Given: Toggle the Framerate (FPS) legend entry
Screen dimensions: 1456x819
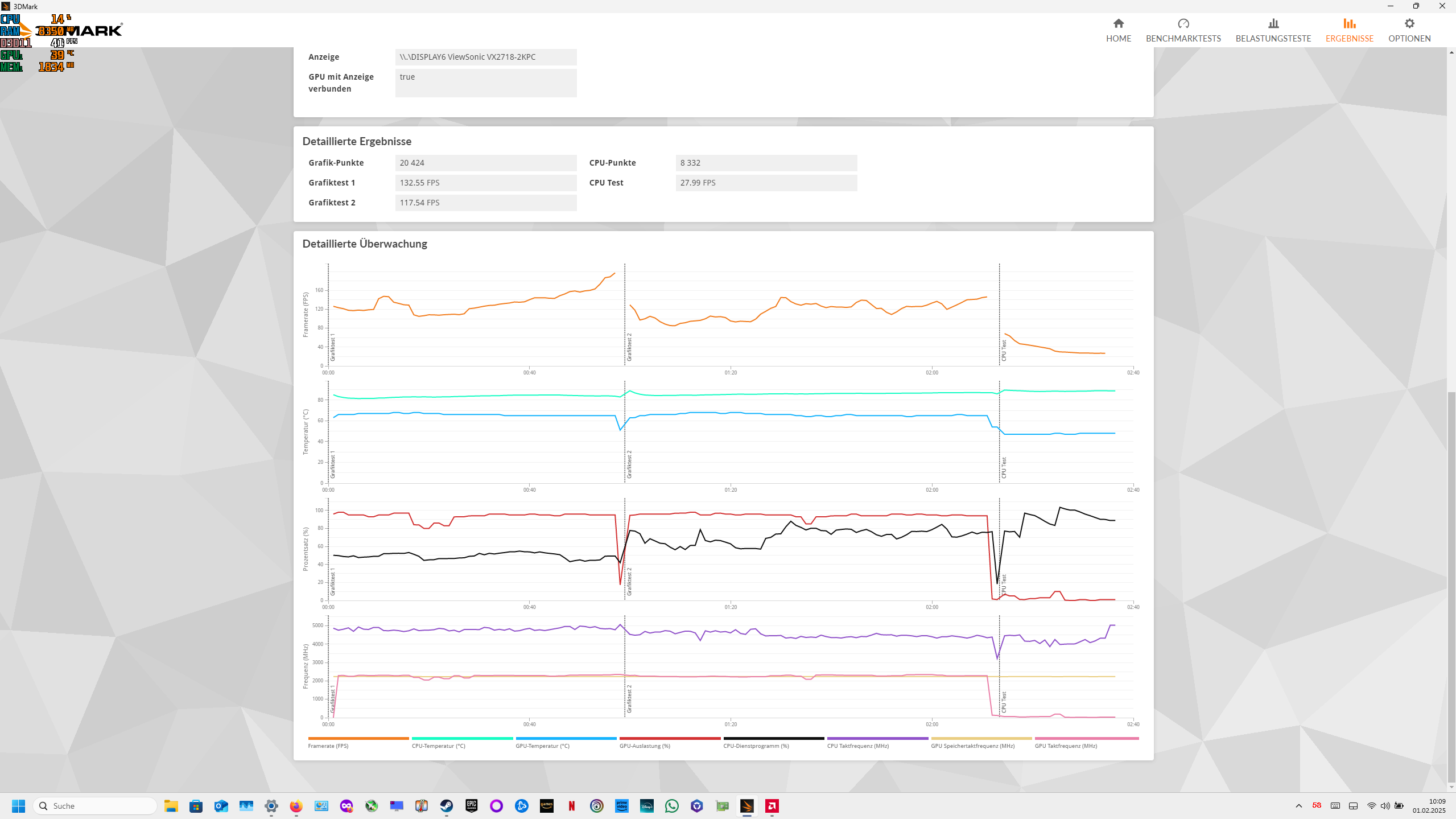Looking at the screenshot, I should [328, 746].
